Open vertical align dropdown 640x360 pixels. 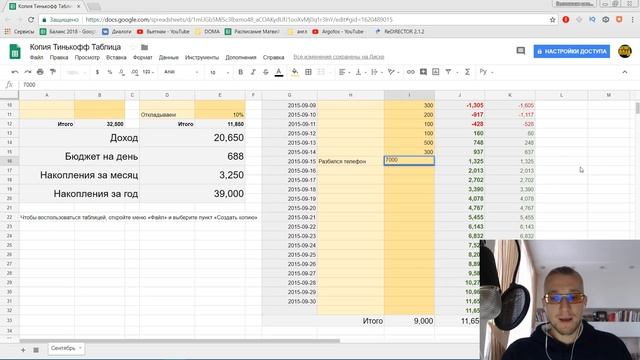coord(360,72)
